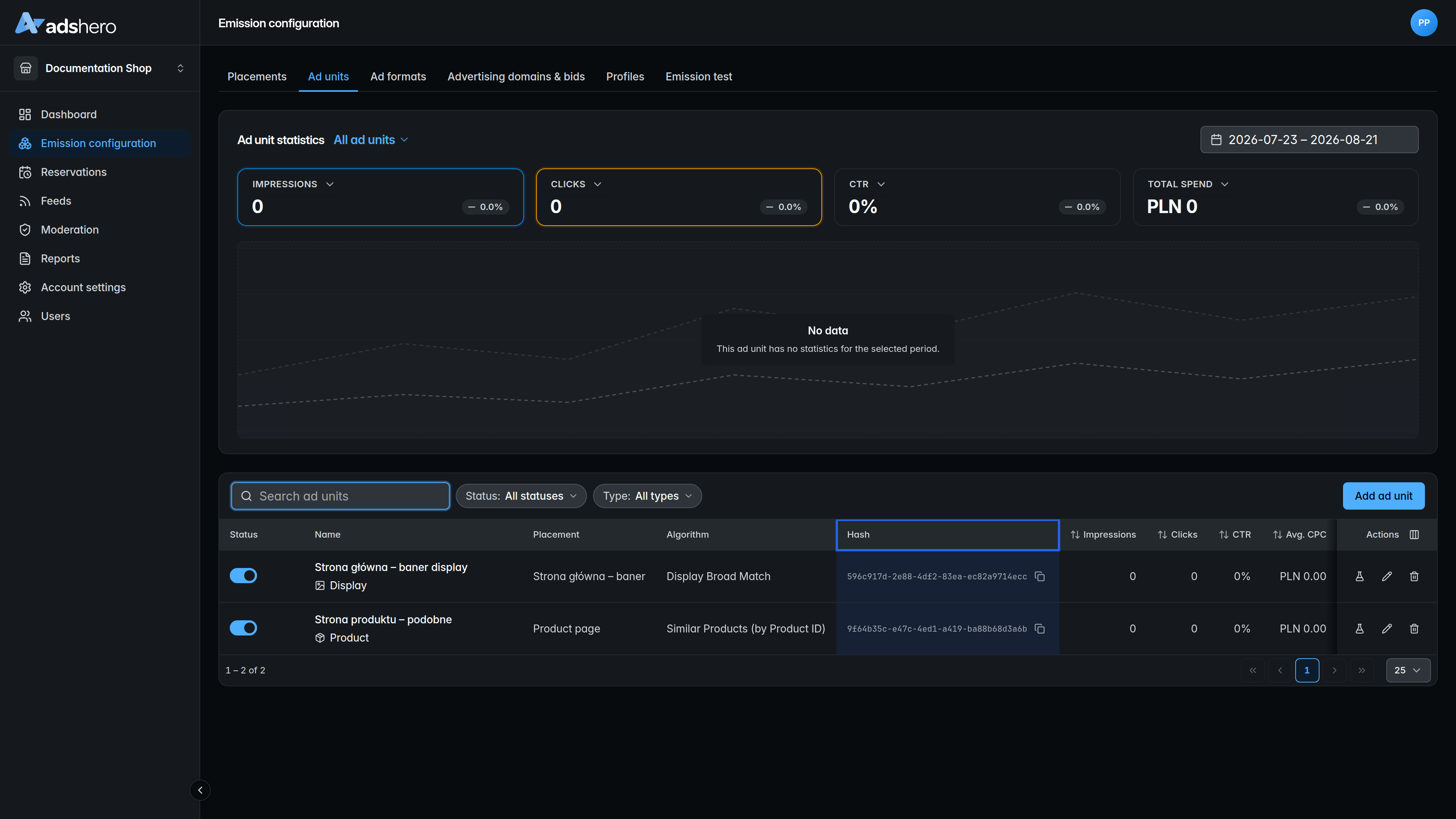Open the Documentation Shop switcher
This screenshot has height=819, width=1456.
point(99,68)
